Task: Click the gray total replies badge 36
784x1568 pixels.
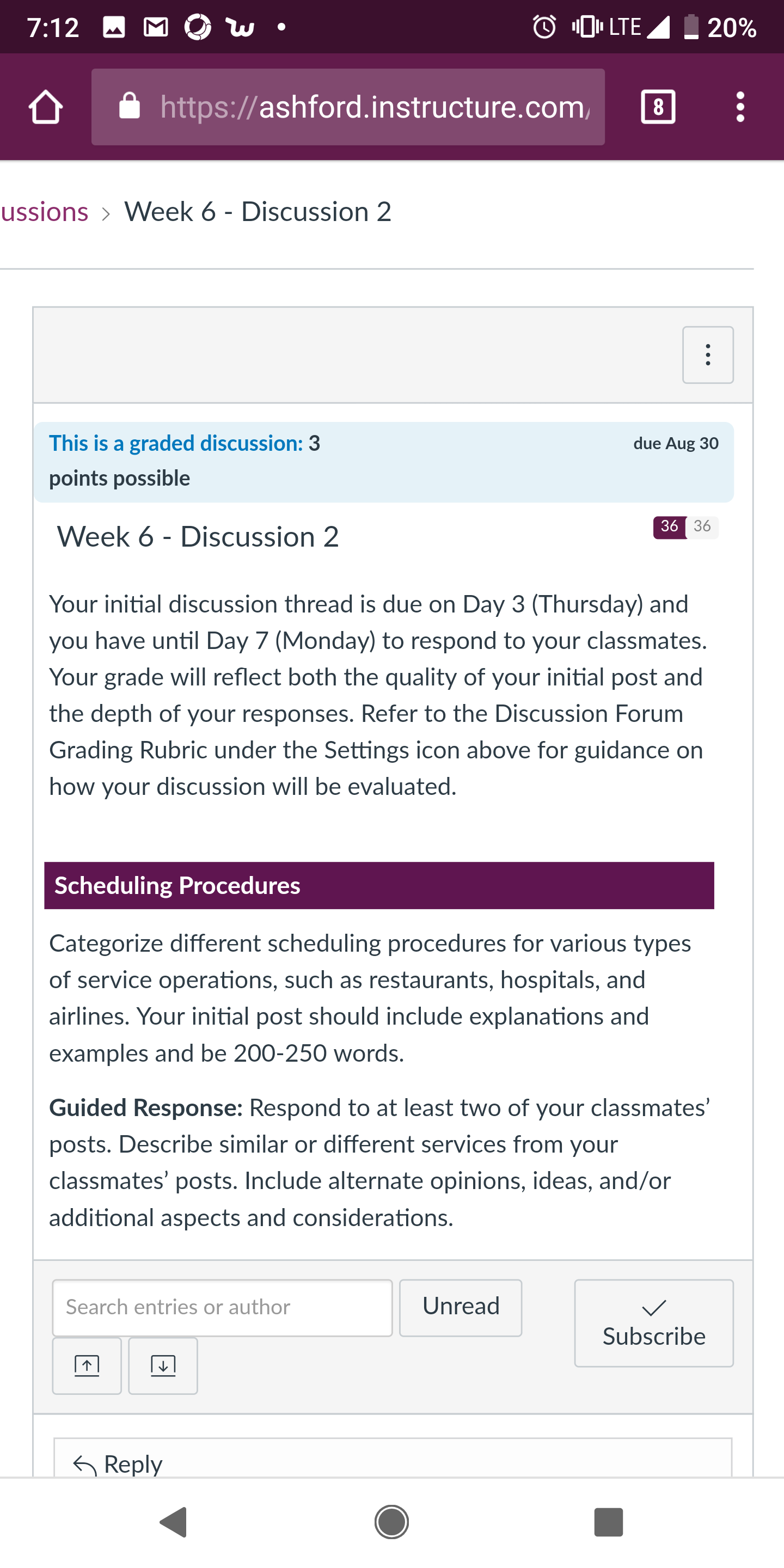Action: 702,526
